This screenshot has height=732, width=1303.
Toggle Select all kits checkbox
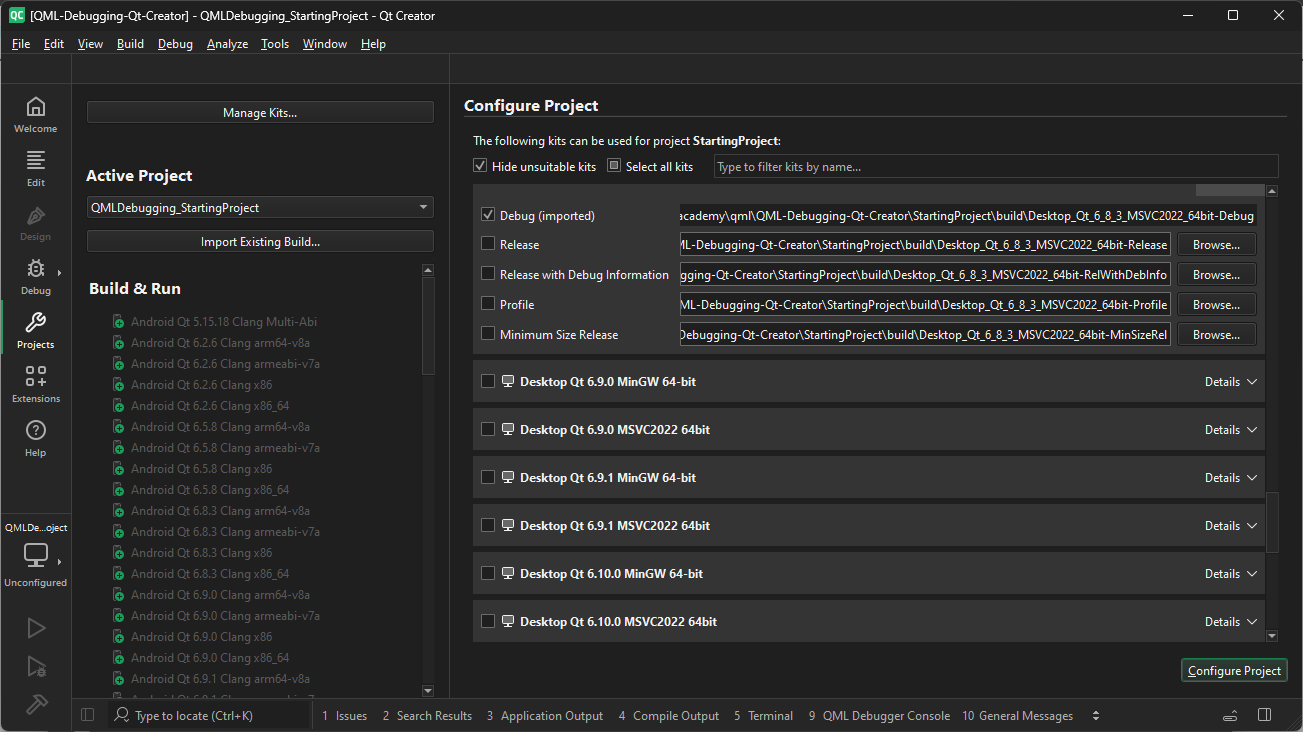(614, 166)
